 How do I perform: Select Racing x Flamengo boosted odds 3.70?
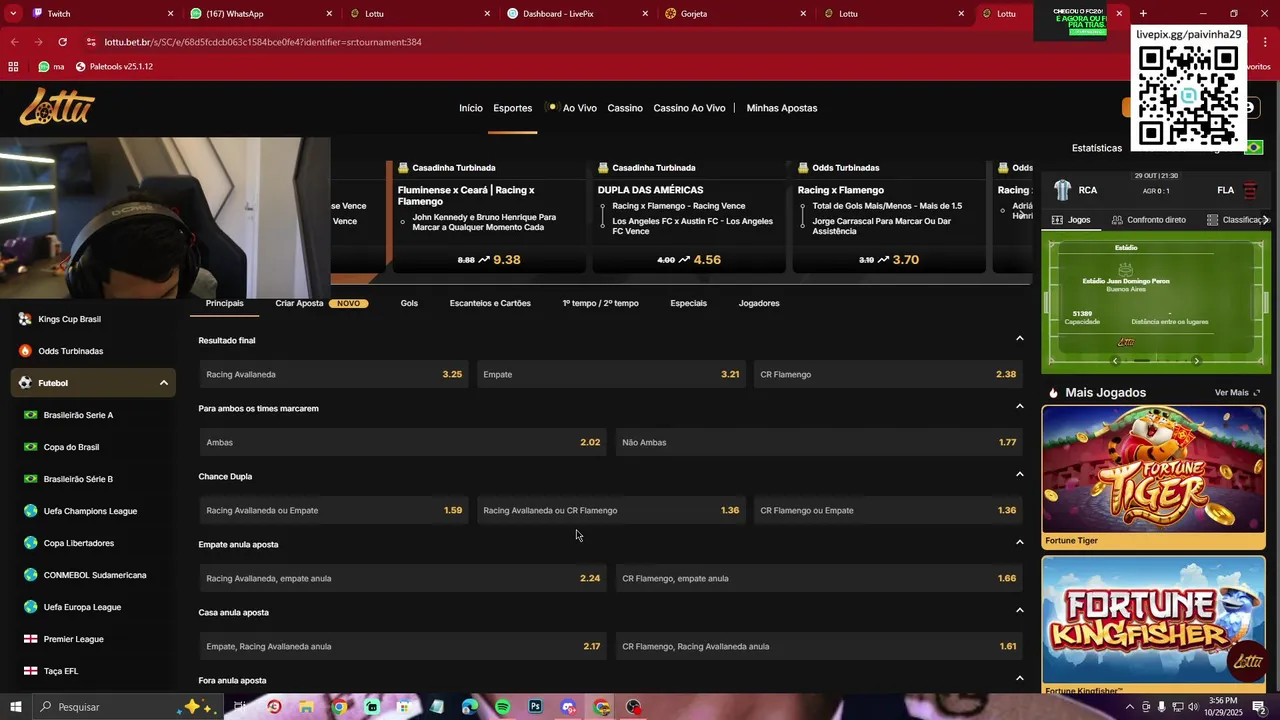pos(889,259)
